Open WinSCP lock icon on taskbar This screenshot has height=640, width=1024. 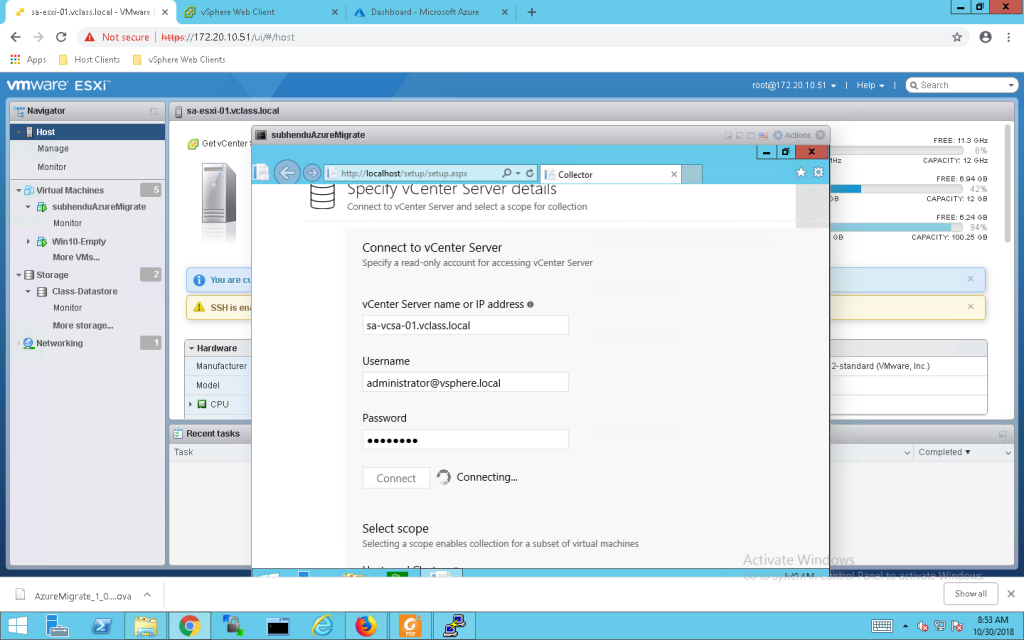click(234, 626)
